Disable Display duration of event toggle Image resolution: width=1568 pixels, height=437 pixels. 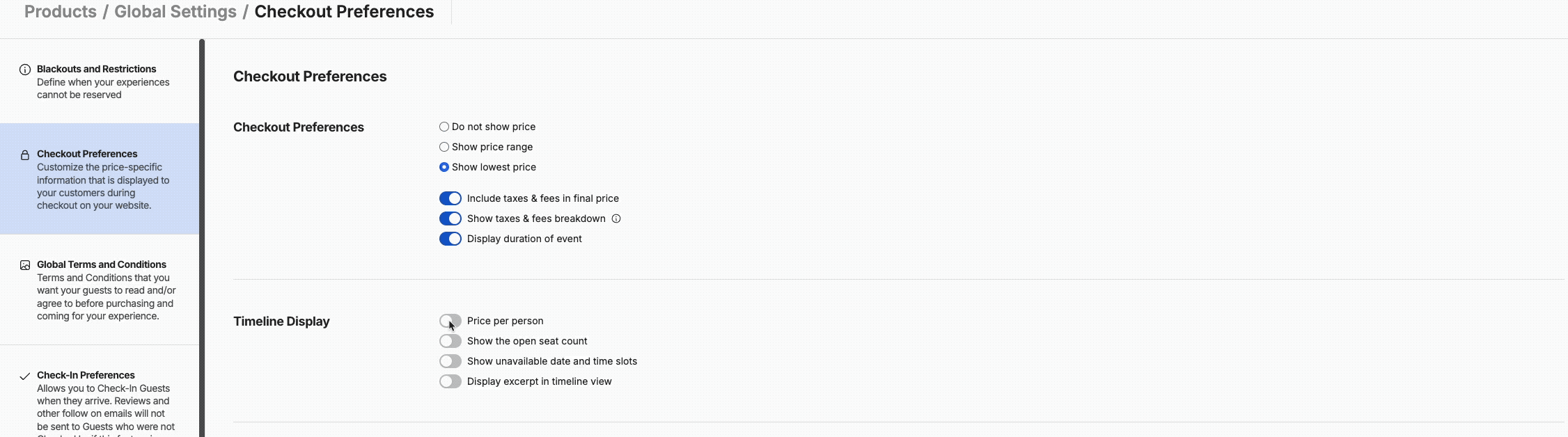point(450,239)
